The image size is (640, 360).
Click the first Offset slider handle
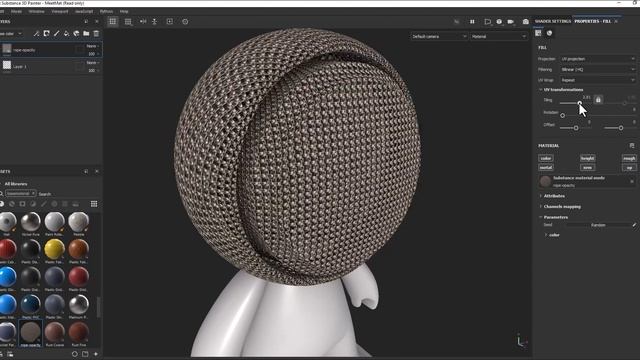pyautogui.click(x=576, y=128)
